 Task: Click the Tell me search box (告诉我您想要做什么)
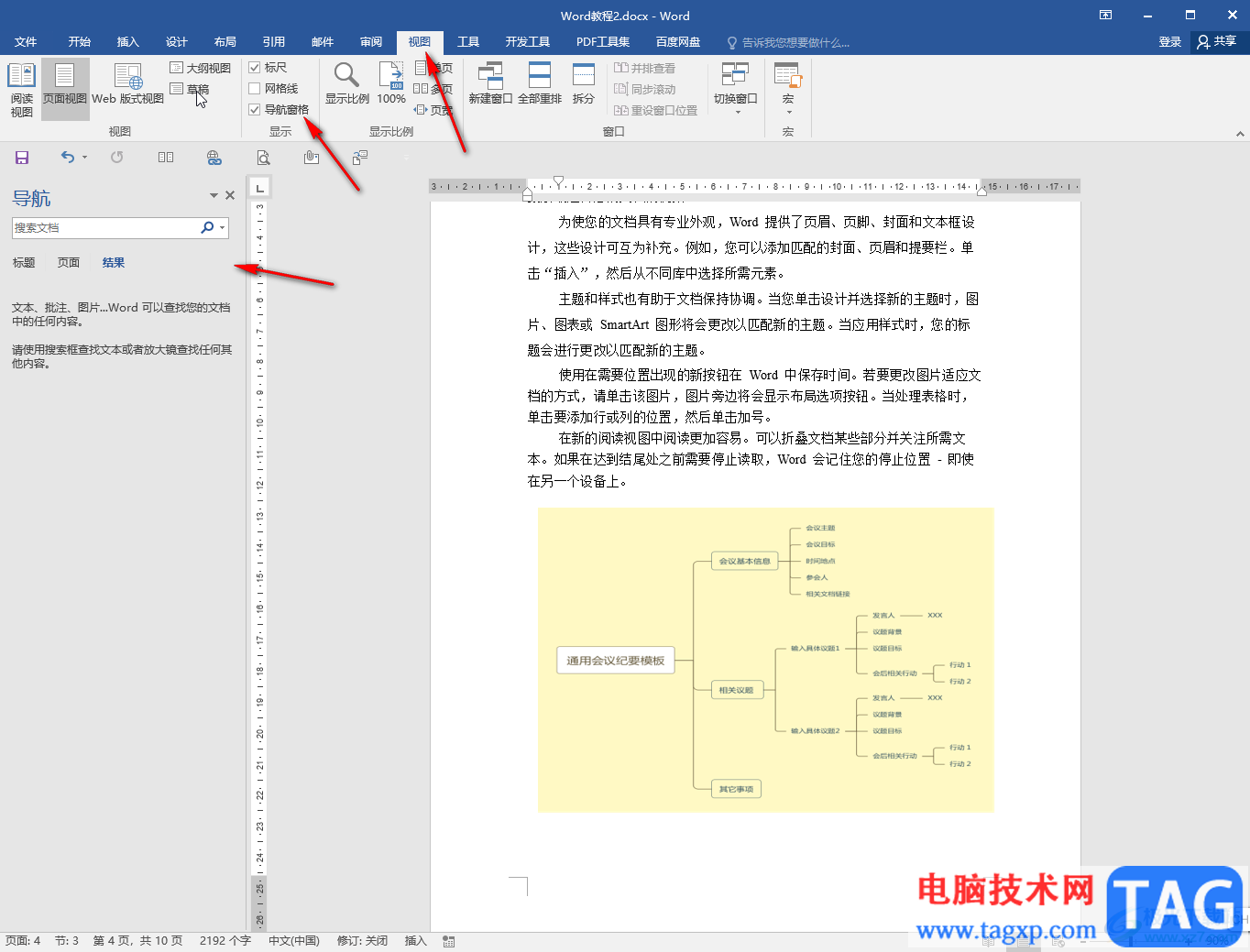788,42
